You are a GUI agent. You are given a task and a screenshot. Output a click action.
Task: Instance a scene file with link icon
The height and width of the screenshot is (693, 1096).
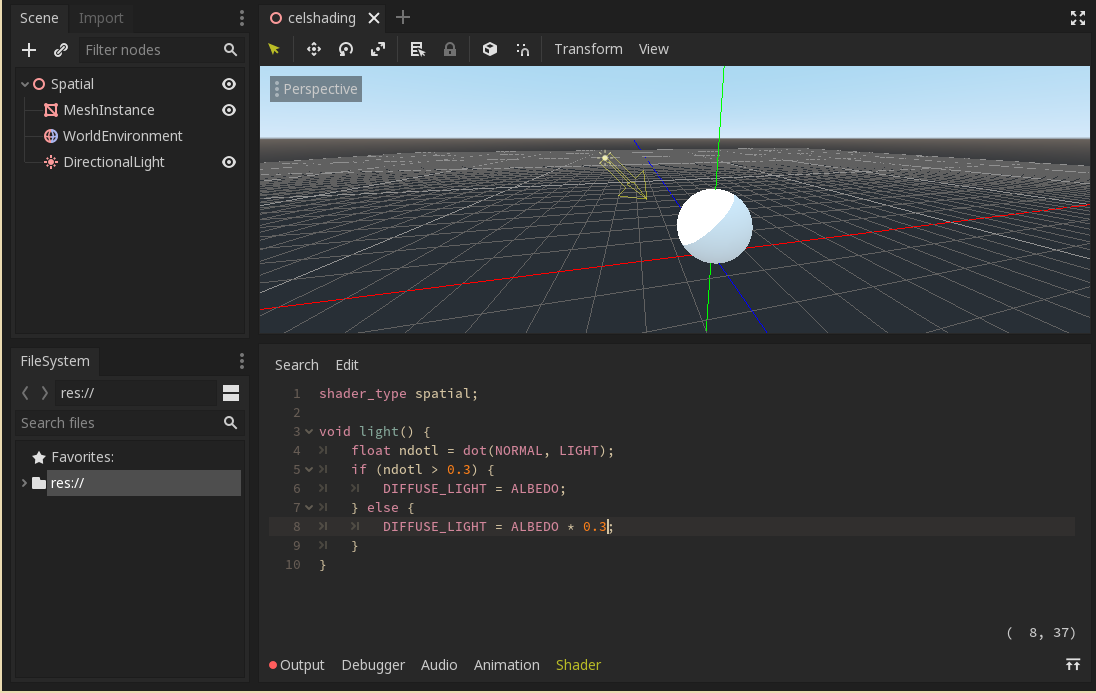(61, 50)
